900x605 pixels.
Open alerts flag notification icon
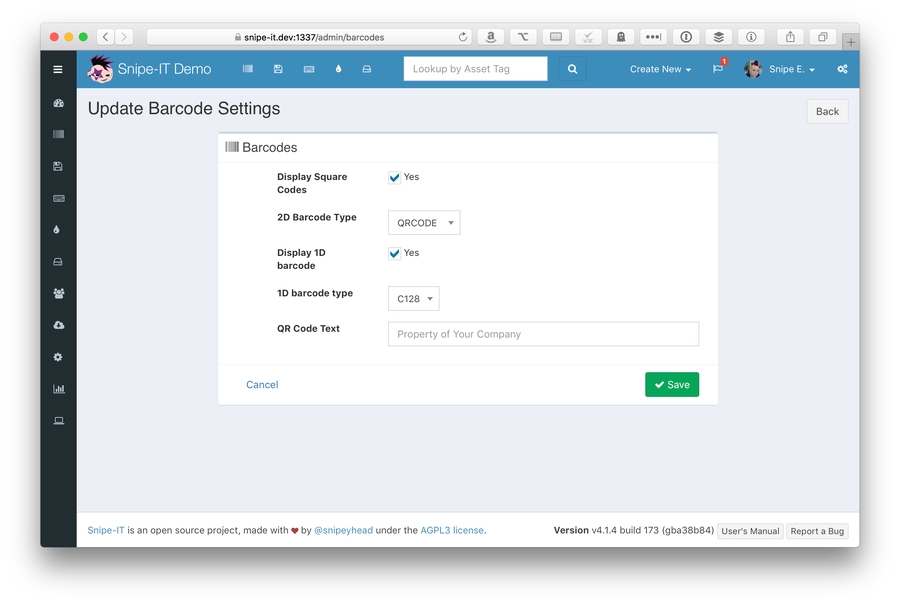tap(718, 69)
